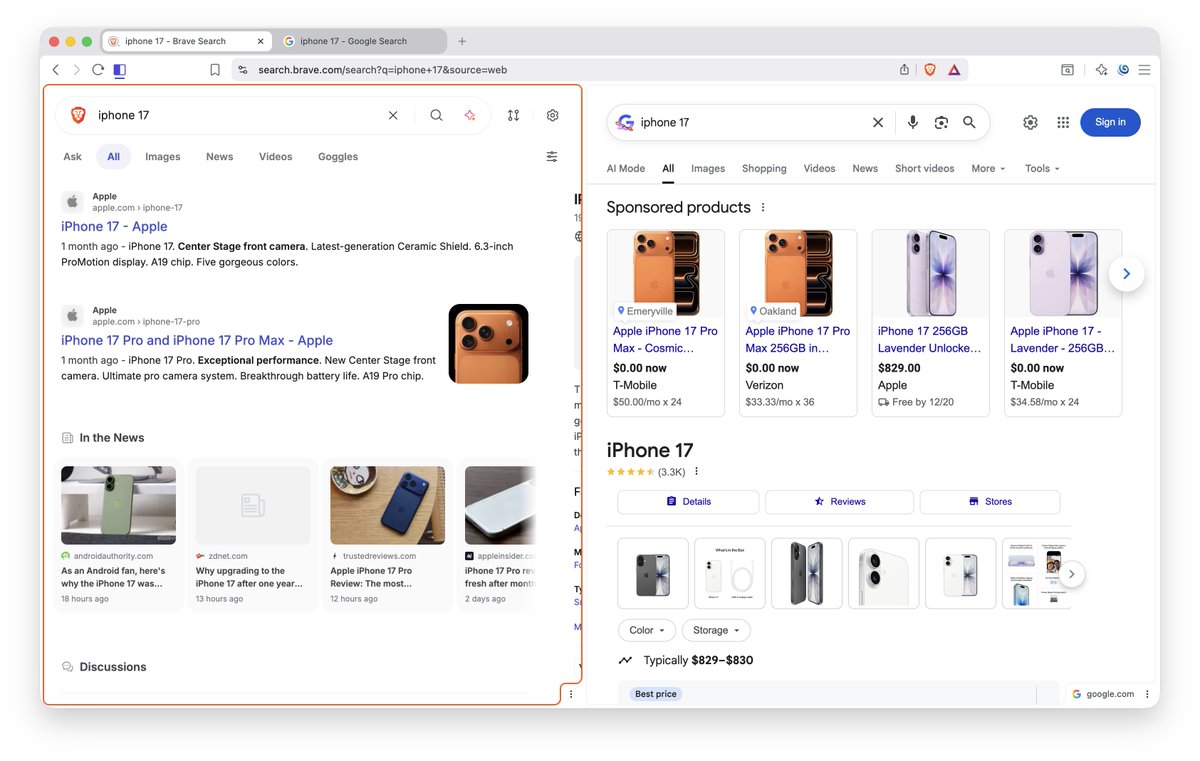Viewport: 1200px width, 761px height.
Task: Toggle the browser sidebar panel icon
Action: (x=120, y=70)
